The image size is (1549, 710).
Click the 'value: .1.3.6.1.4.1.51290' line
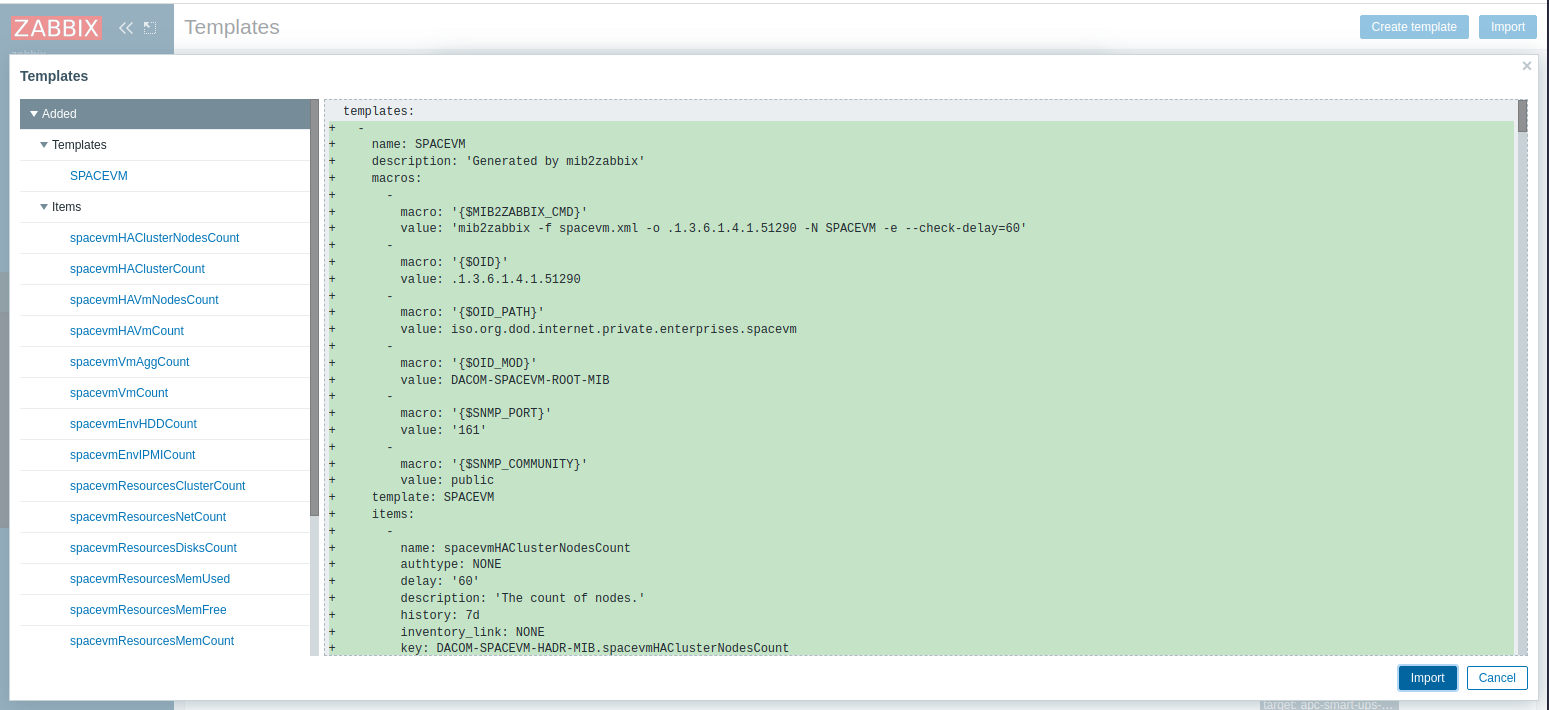(490, 279)
